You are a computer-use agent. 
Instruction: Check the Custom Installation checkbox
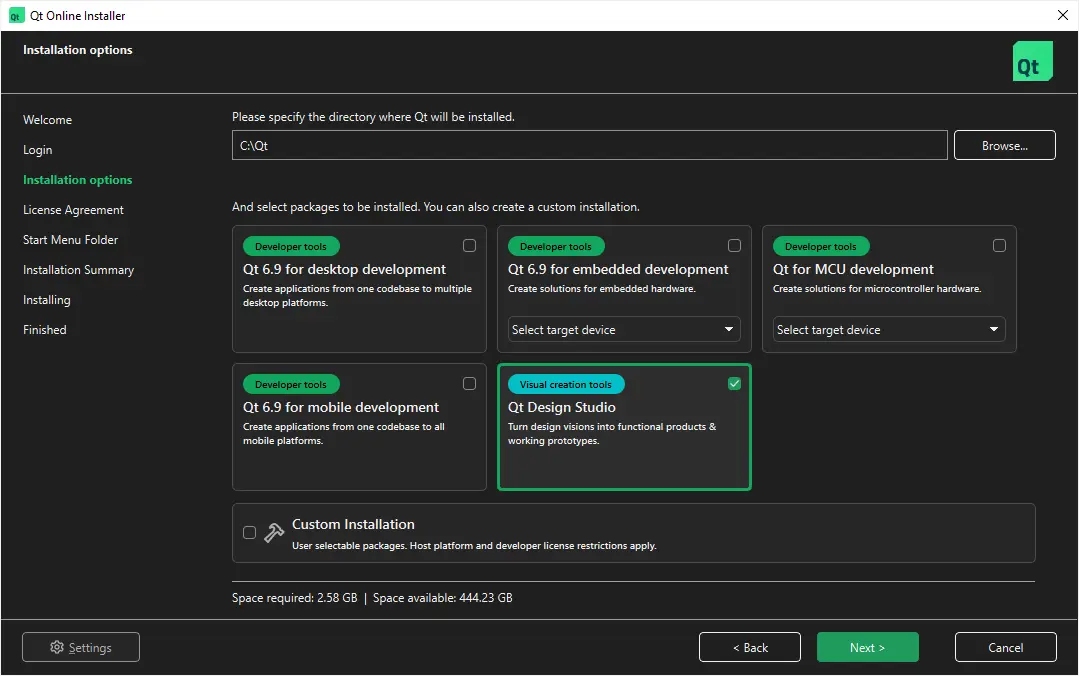[x=249, y=532]
